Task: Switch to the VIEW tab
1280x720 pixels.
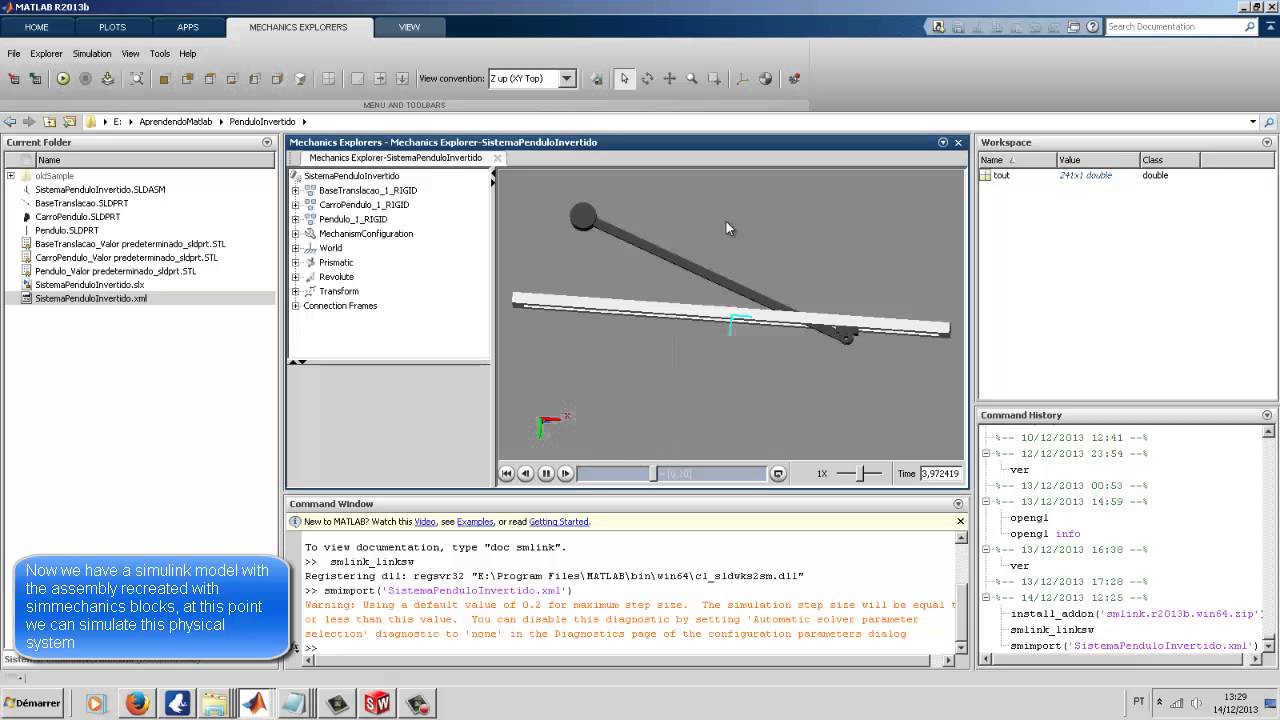Action: pos(409,27)
